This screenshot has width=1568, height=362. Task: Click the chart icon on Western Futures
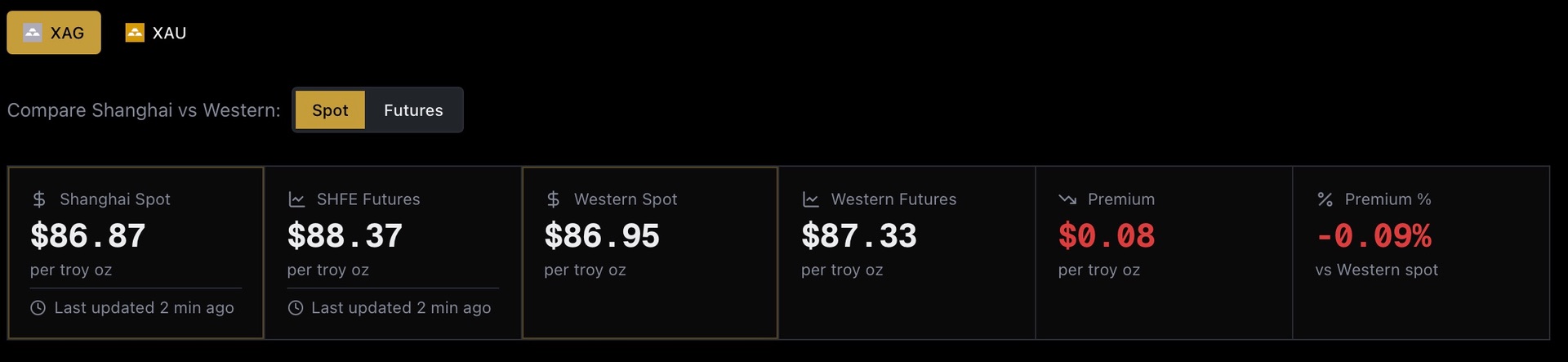[x=810, y=199]
